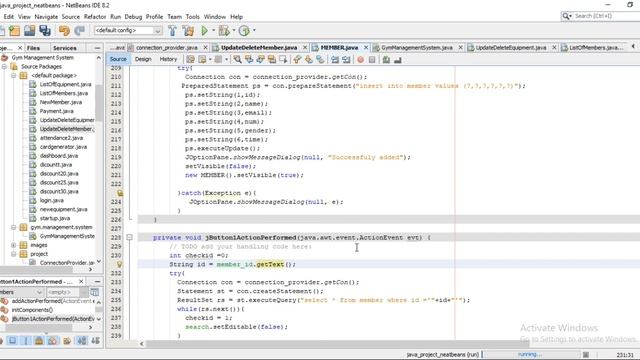640x360 pixels.
Task: Click Toggle Bookmark editor icon
Action: coord(320,60)
